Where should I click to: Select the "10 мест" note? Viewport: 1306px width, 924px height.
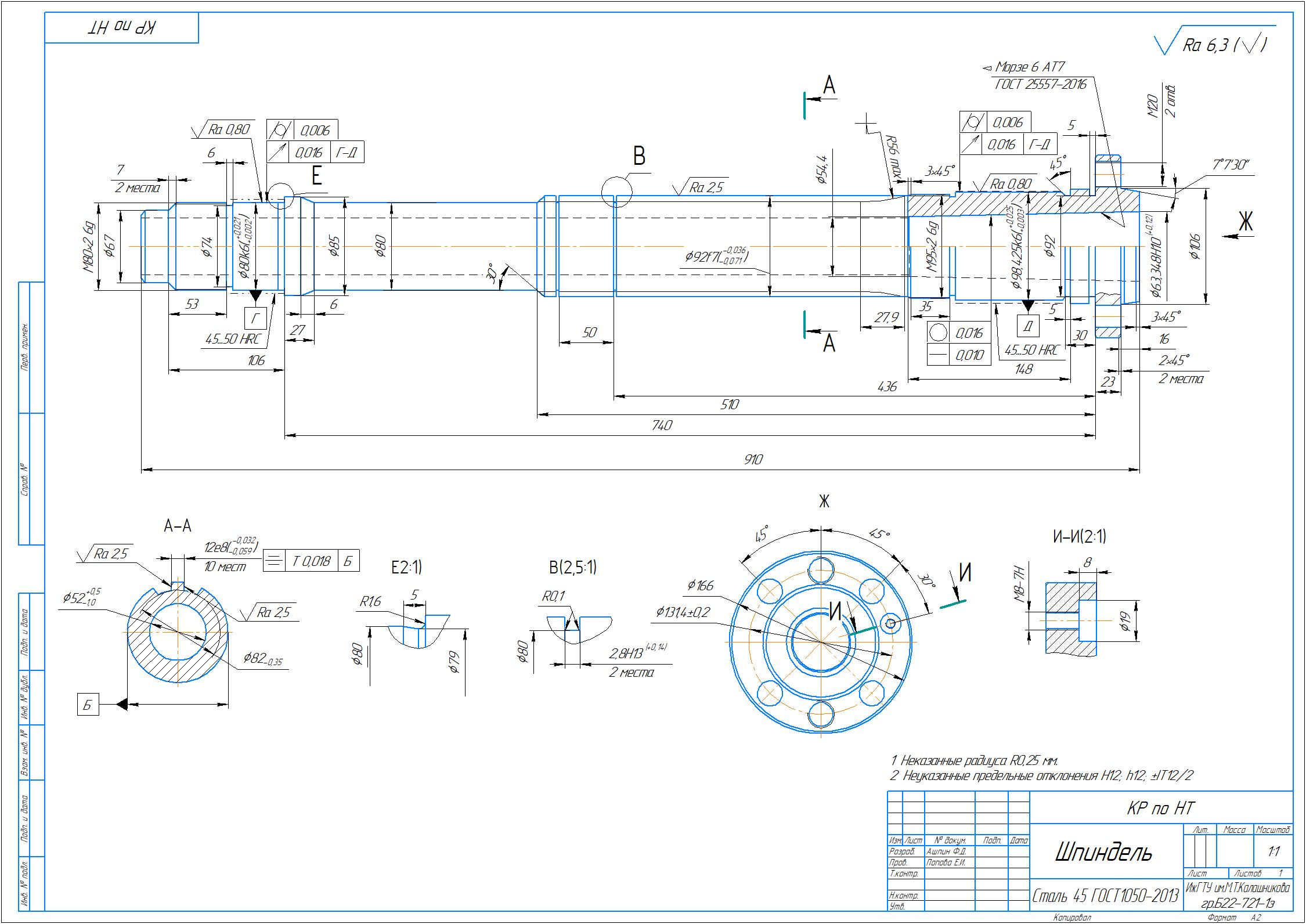tap(226, 566)
